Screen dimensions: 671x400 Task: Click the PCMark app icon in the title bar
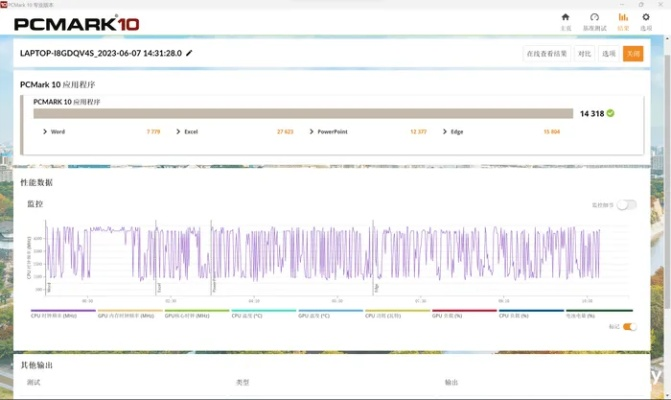click(x=5, y=4)
